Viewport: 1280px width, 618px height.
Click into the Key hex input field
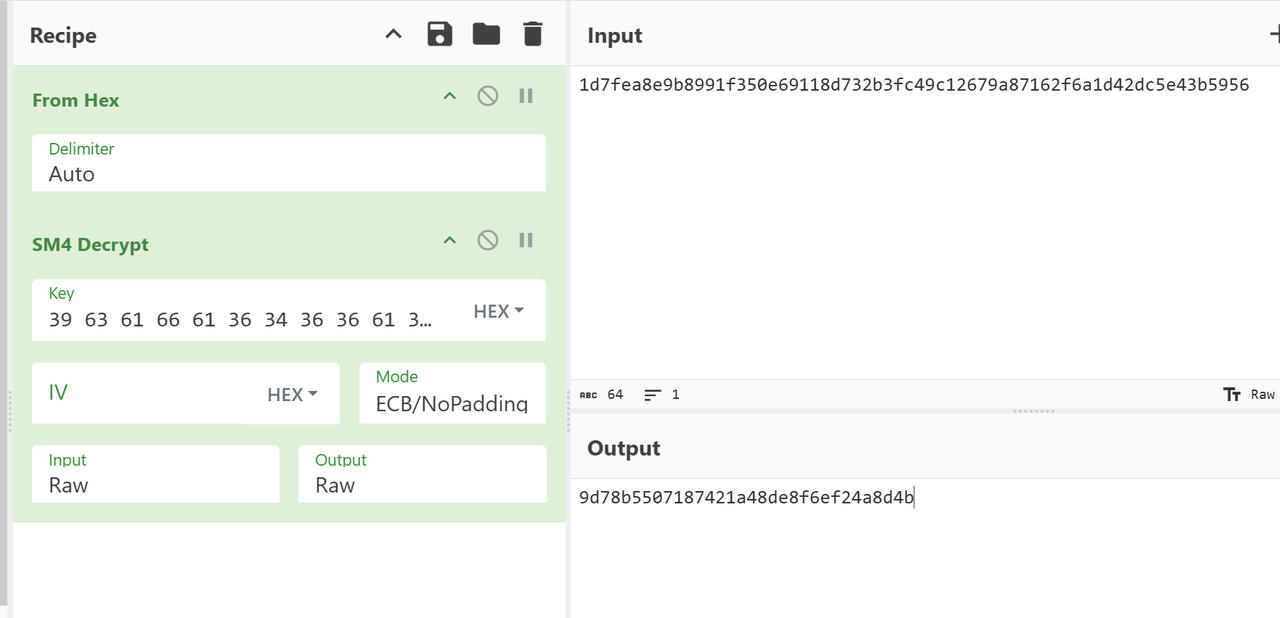pyautogui.click(x=240, y=319)
